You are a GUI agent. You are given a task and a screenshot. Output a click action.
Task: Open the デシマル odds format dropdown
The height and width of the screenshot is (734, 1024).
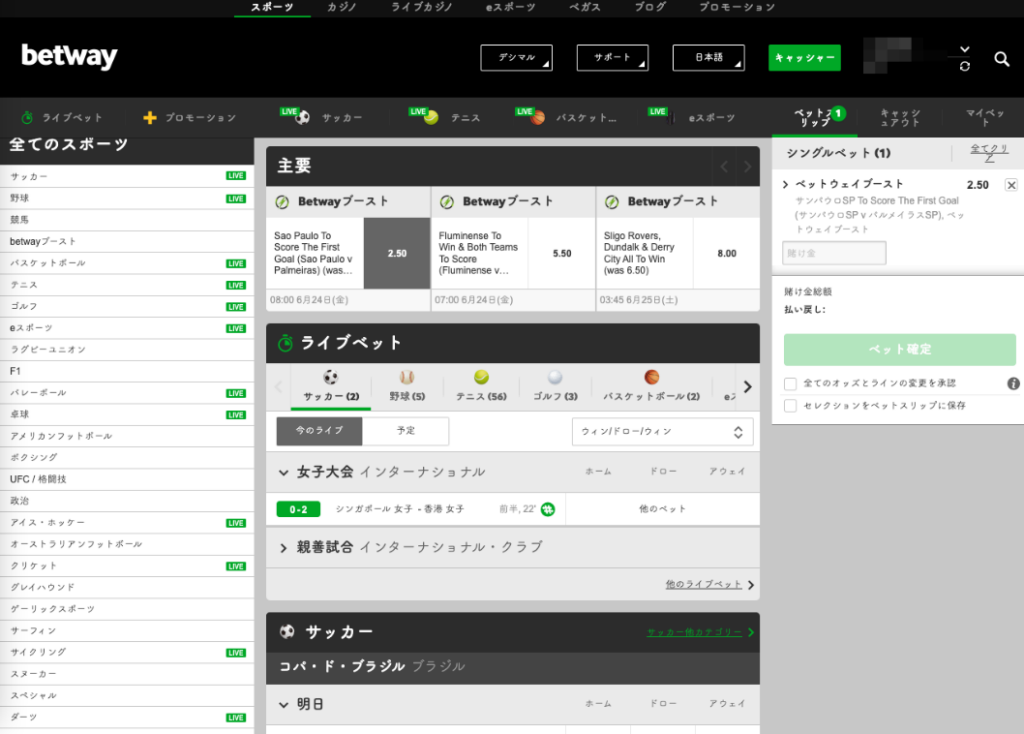516,58
